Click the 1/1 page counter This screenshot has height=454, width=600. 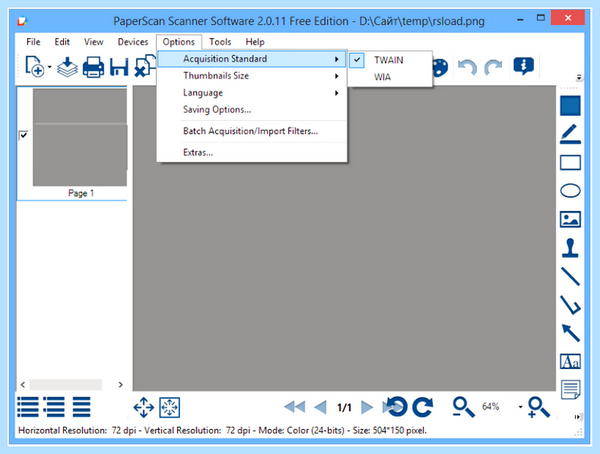pos(344,407)
